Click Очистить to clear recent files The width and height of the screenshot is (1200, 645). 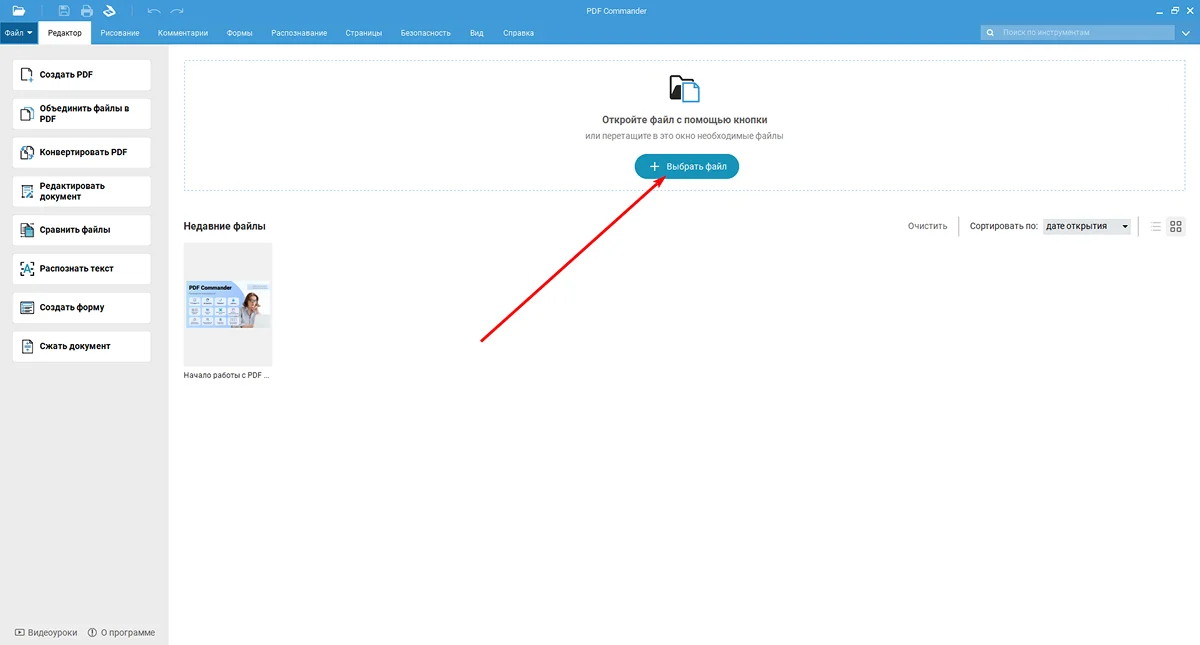(927, 227)
